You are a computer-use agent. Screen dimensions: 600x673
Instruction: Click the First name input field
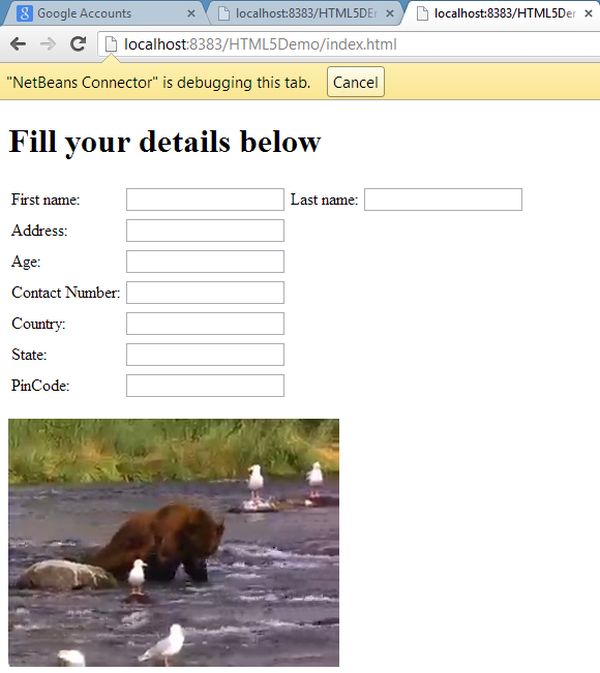(x=205, y=200)
